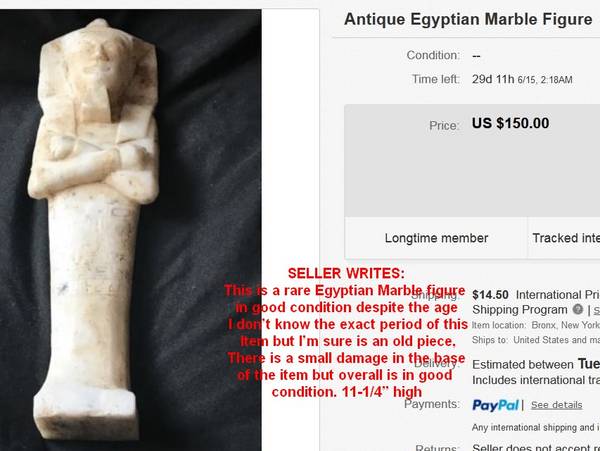Click the 29d 11h time left value
The height and width of the screenshot is (451, 600).
coord(493,79)
